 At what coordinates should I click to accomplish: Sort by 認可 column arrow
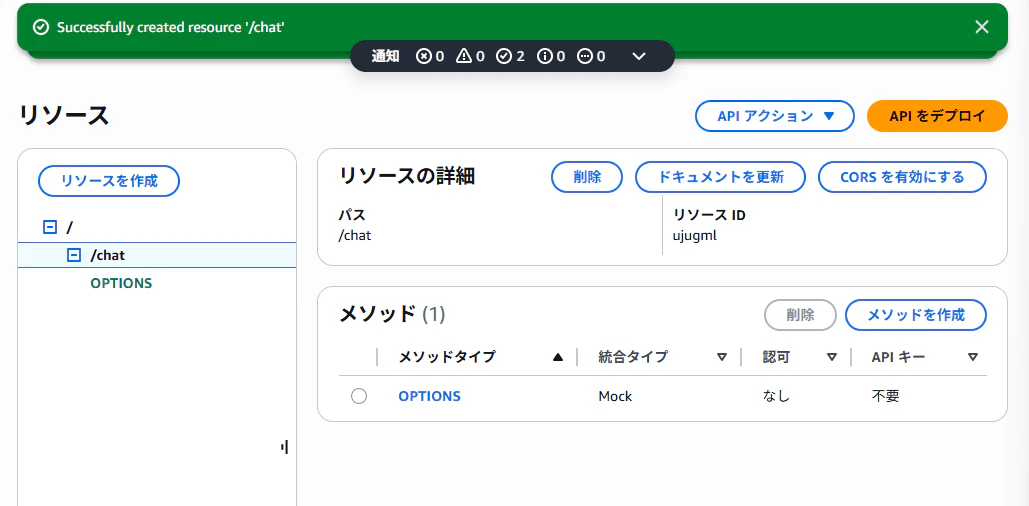click(x=831, y=357)
